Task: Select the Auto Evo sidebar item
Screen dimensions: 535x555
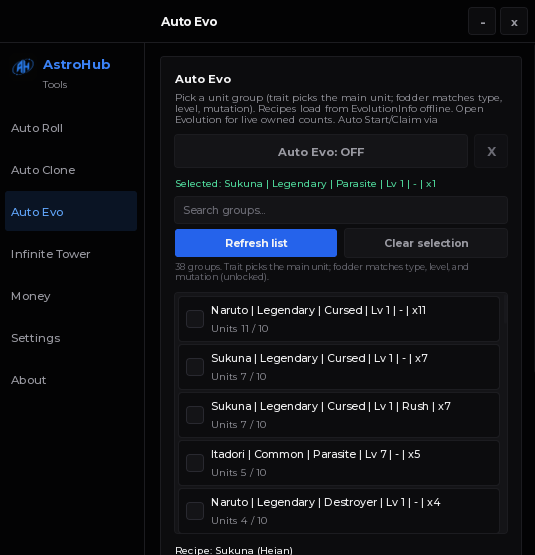Action: pos(71,211)
